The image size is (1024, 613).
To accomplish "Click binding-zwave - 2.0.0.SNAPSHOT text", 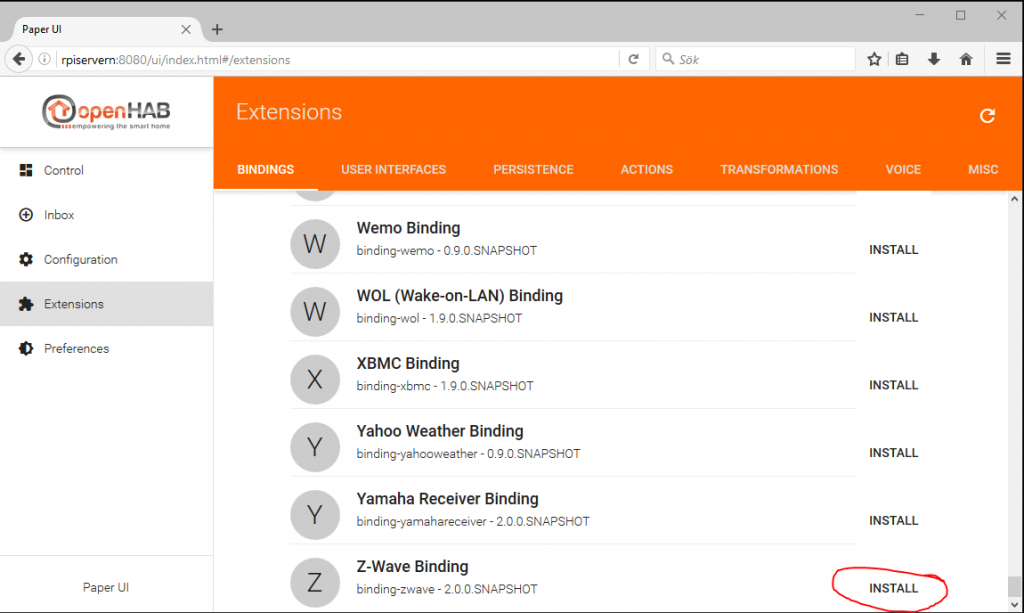I will click(447, 589).
